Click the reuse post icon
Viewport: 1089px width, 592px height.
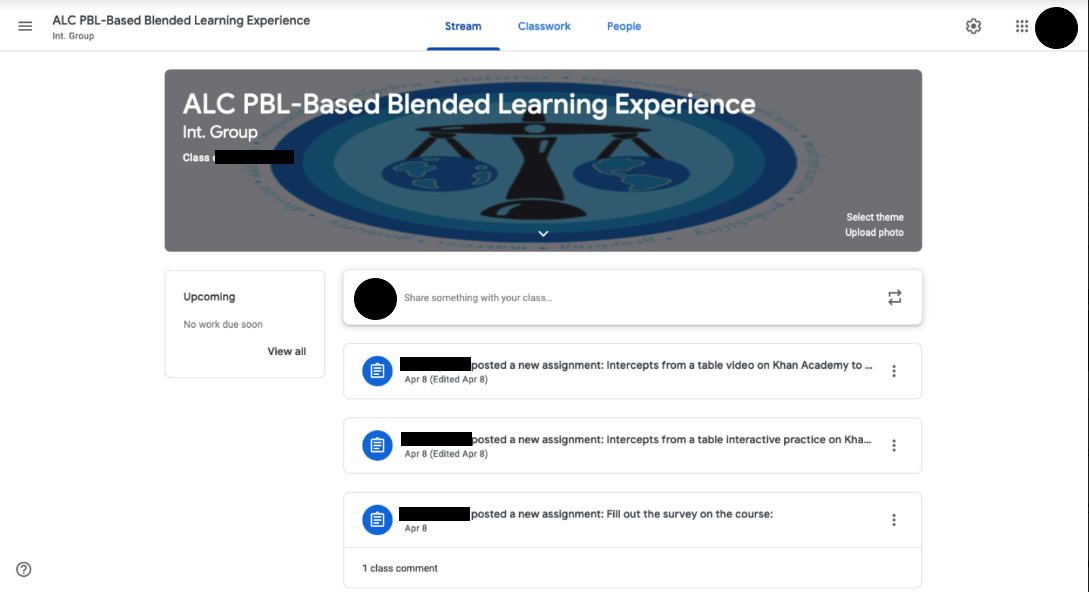(x=894, y=297)
